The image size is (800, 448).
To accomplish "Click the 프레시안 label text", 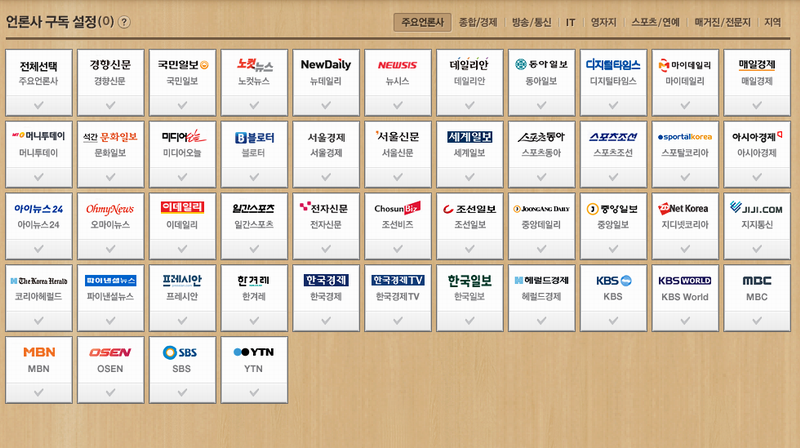I will click(x=182, y=296).
